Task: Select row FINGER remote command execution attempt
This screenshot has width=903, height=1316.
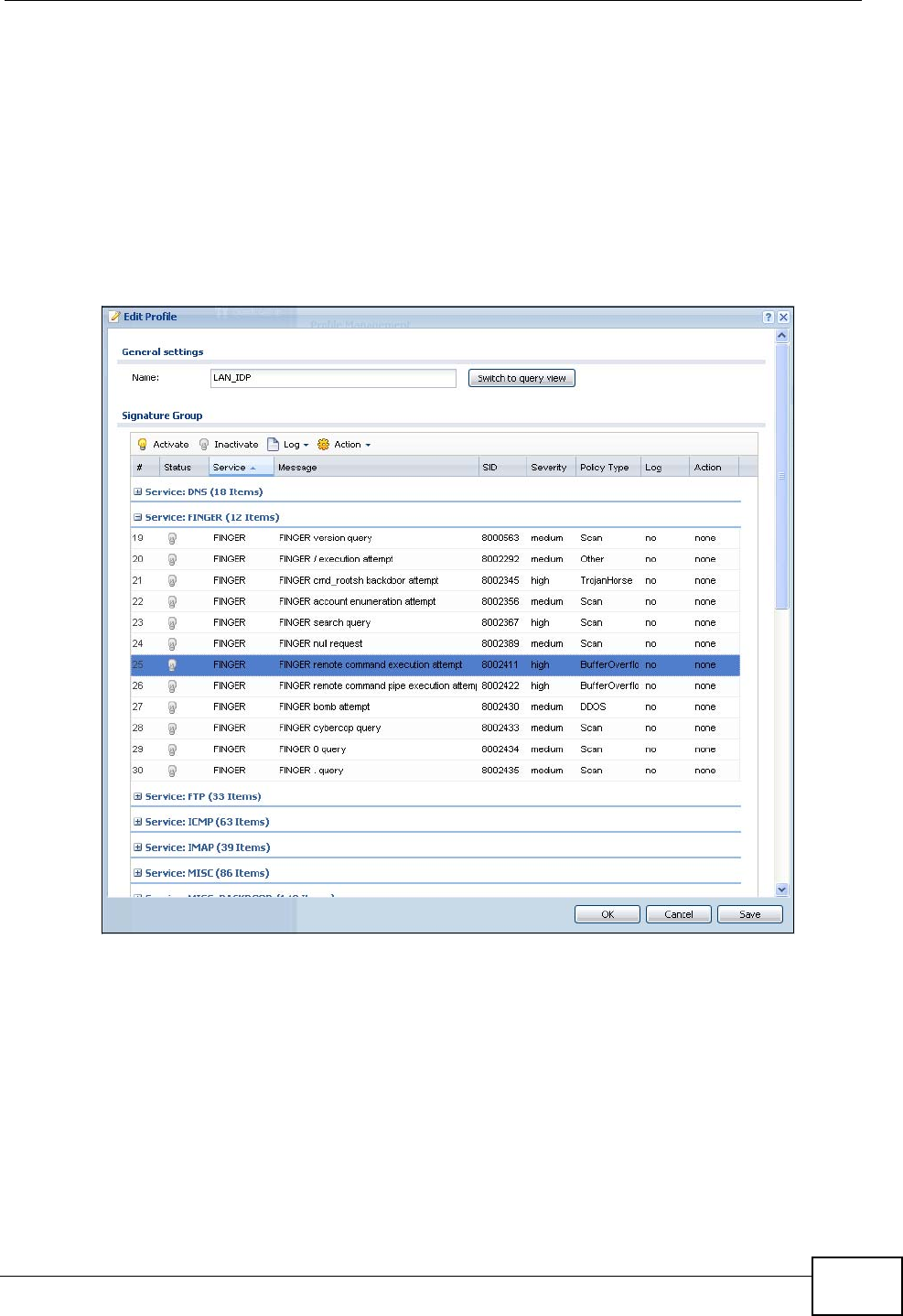Action: [x=435, y=664]
